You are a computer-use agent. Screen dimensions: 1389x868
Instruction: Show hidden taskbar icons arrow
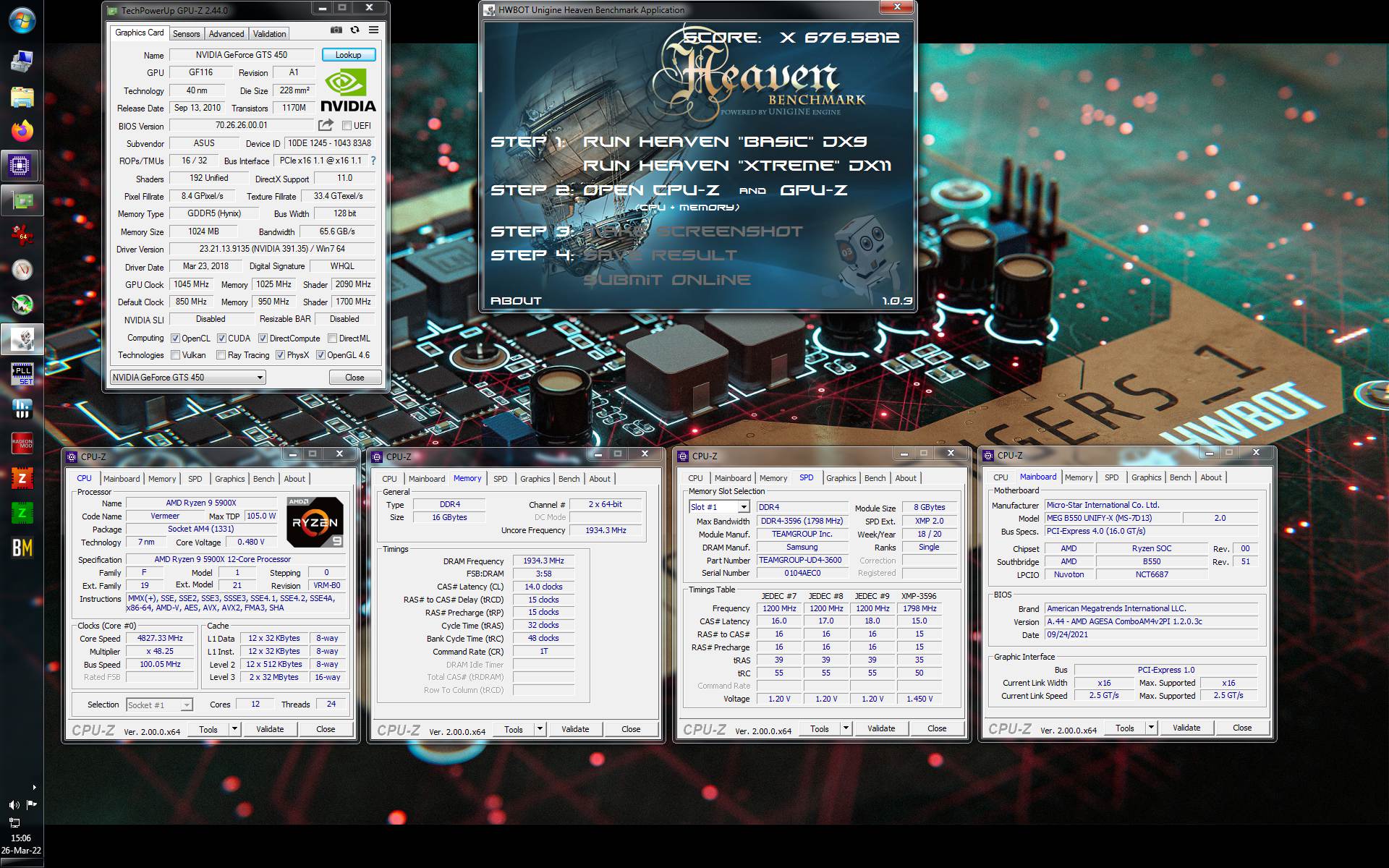[34, 787]
